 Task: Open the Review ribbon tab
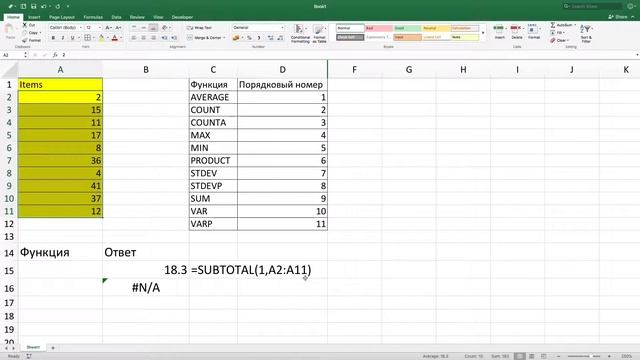(137, 17)
